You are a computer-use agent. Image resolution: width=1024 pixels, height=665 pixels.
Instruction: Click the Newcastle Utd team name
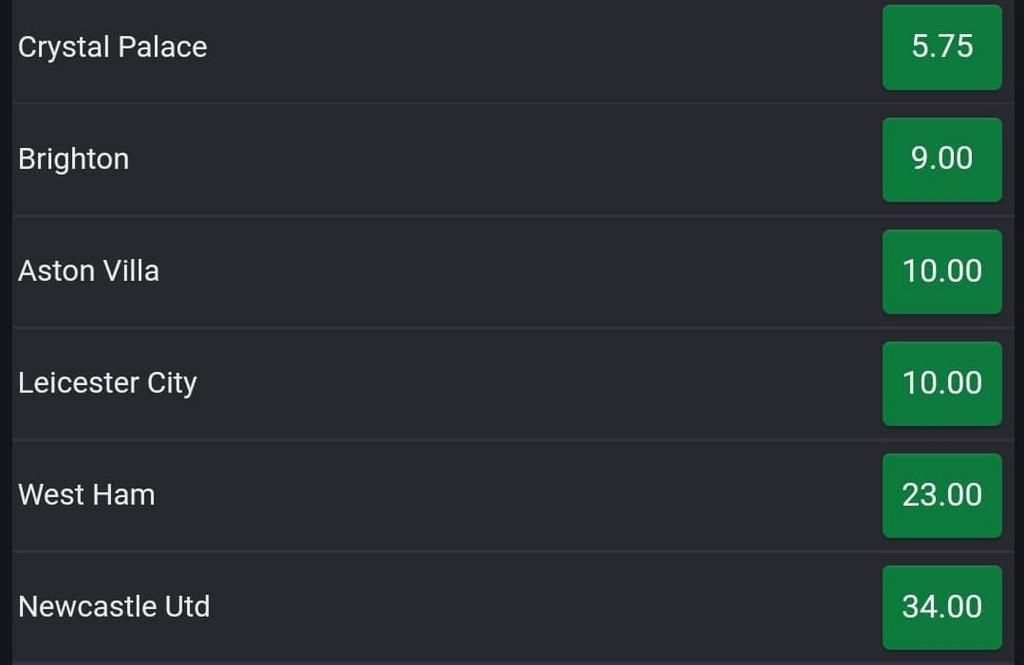tap(114, 606)
